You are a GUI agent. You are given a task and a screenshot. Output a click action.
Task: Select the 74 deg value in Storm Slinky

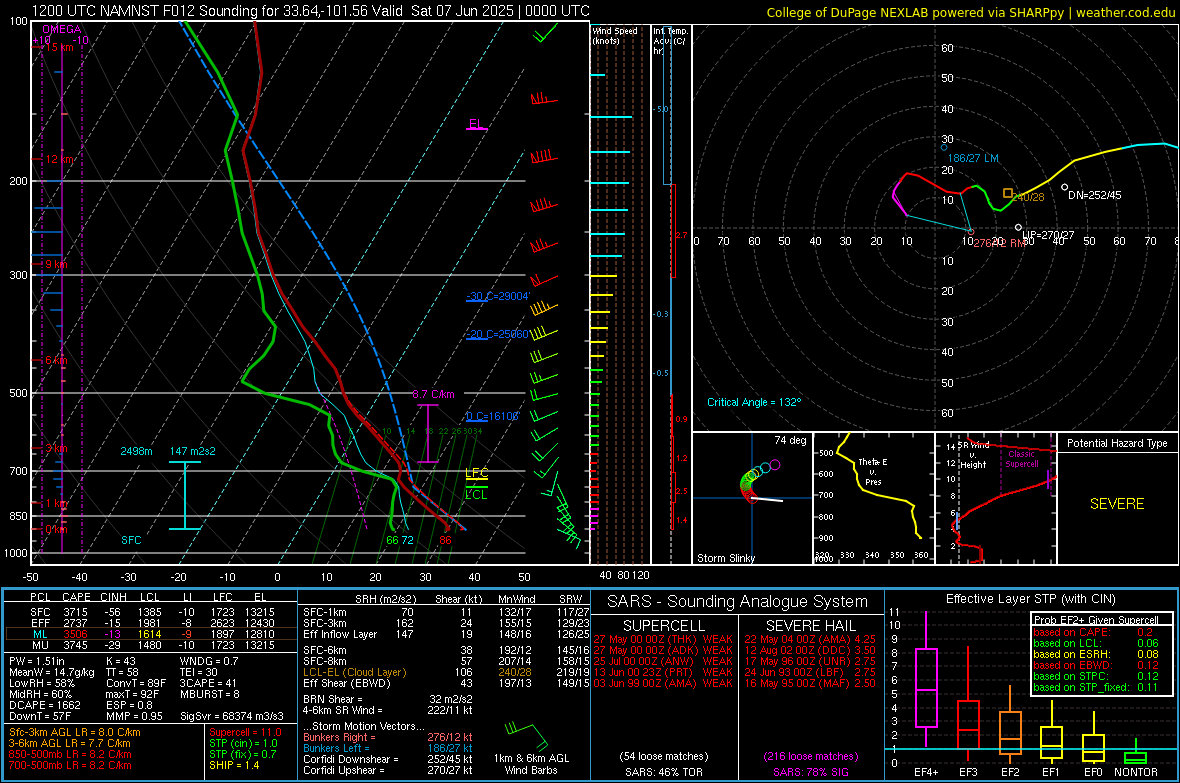tap(790, 440)
